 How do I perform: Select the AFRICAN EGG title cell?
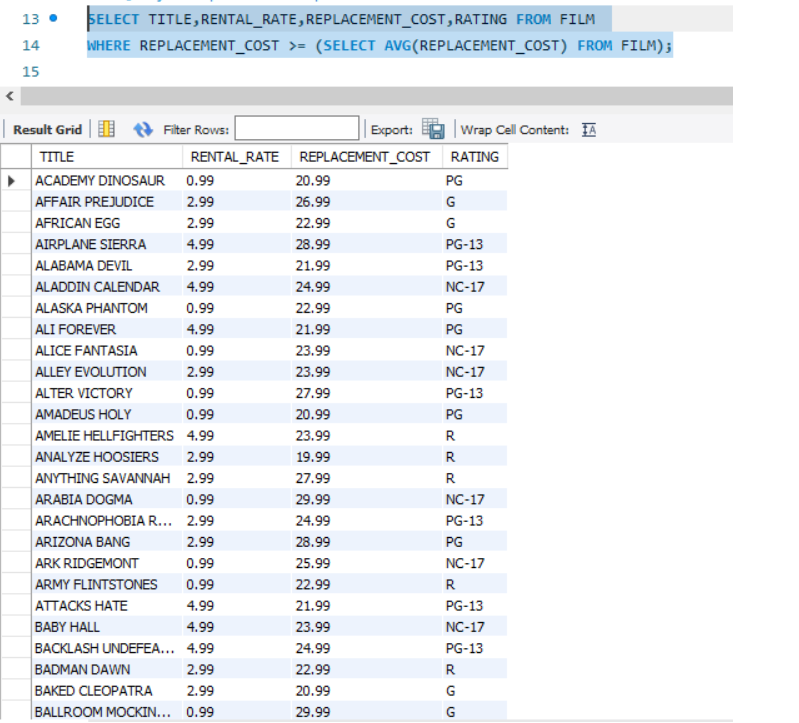click(107, 223)
